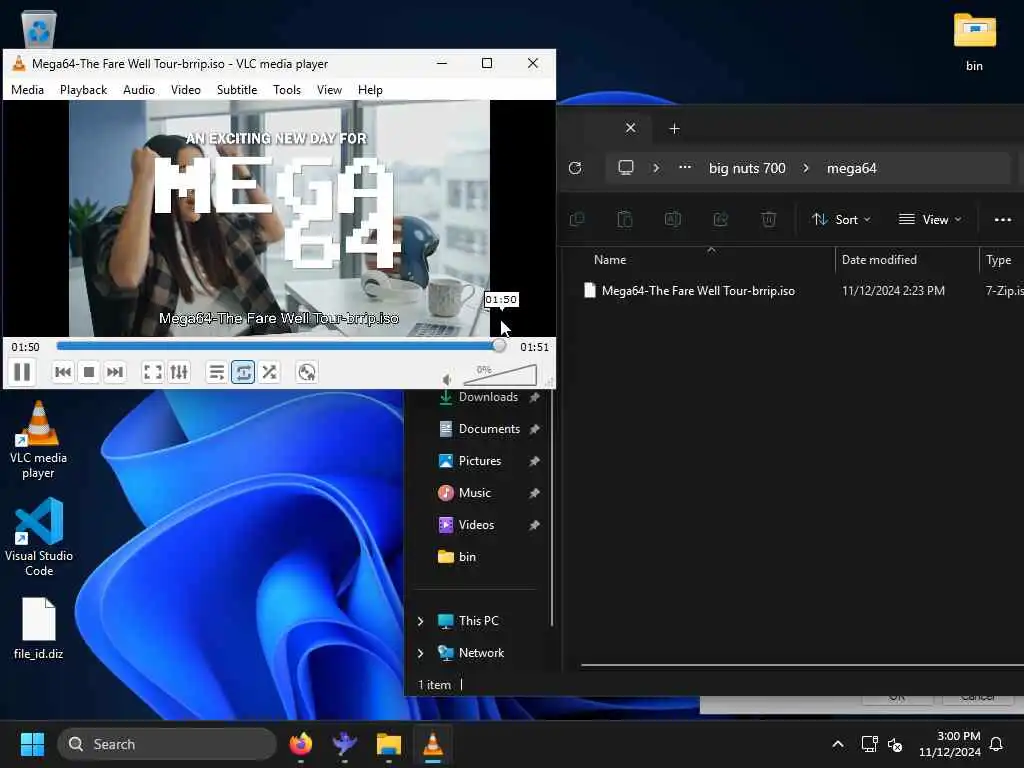
Task: Open Videos in Explorer sidebar
Action: [476, 525]
